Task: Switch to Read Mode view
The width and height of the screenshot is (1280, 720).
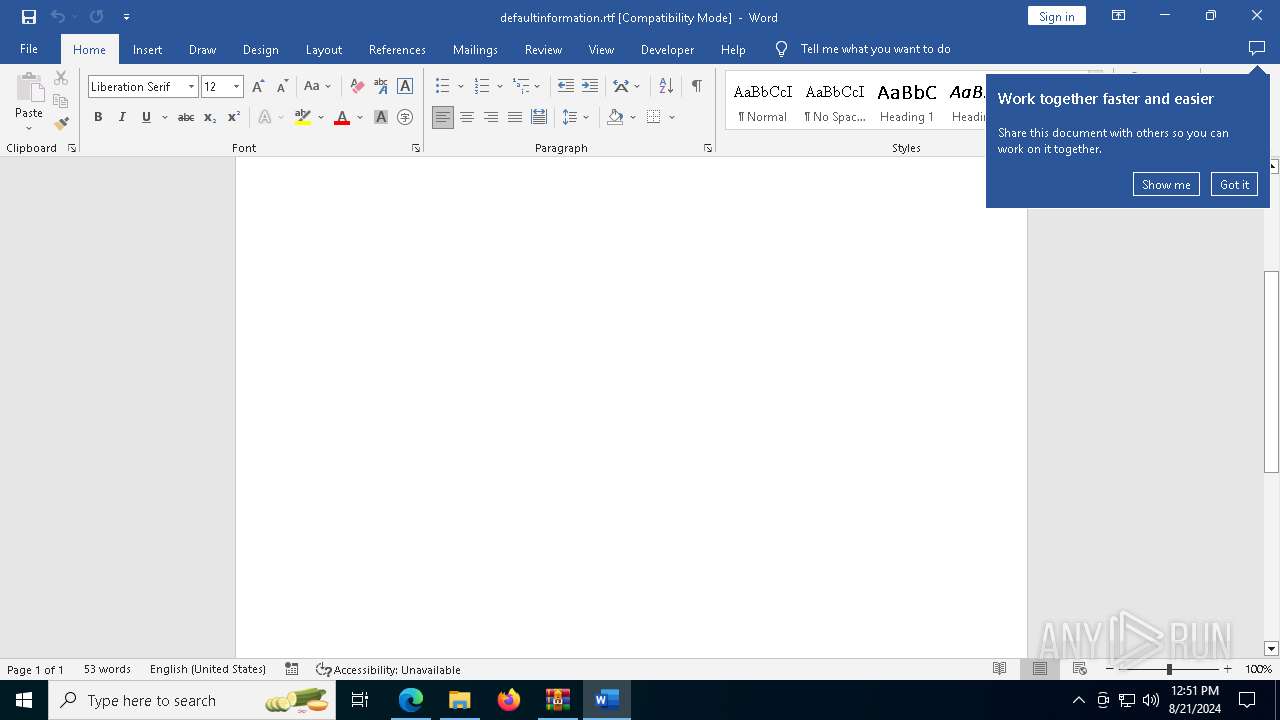Action: [999, 669]
